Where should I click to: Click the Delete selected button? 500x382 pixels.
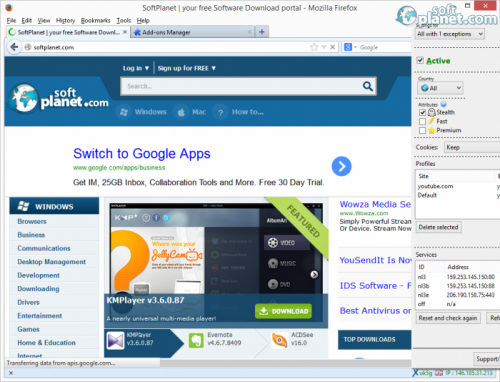[438, 227]
